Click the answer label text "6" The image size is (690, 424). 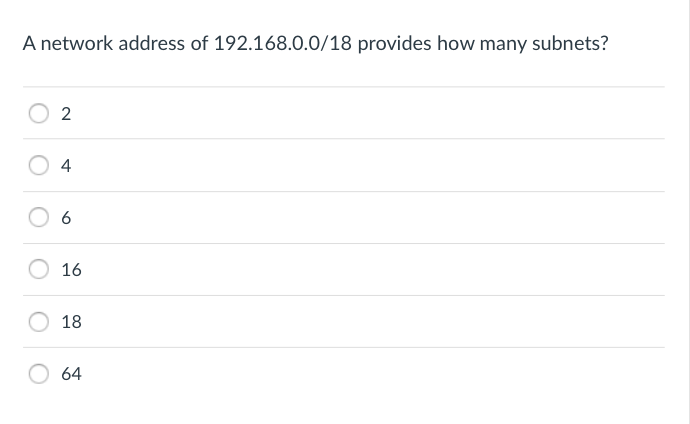[66, 218]
